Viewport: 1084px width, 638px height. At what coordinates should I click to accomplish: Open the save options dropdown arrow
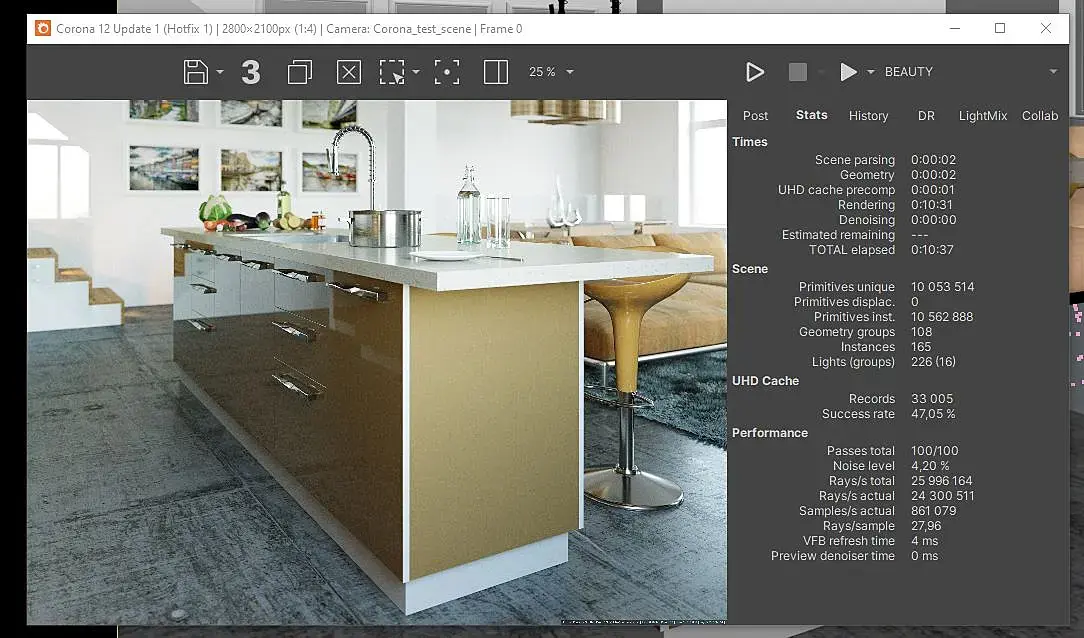click(220, 72)
